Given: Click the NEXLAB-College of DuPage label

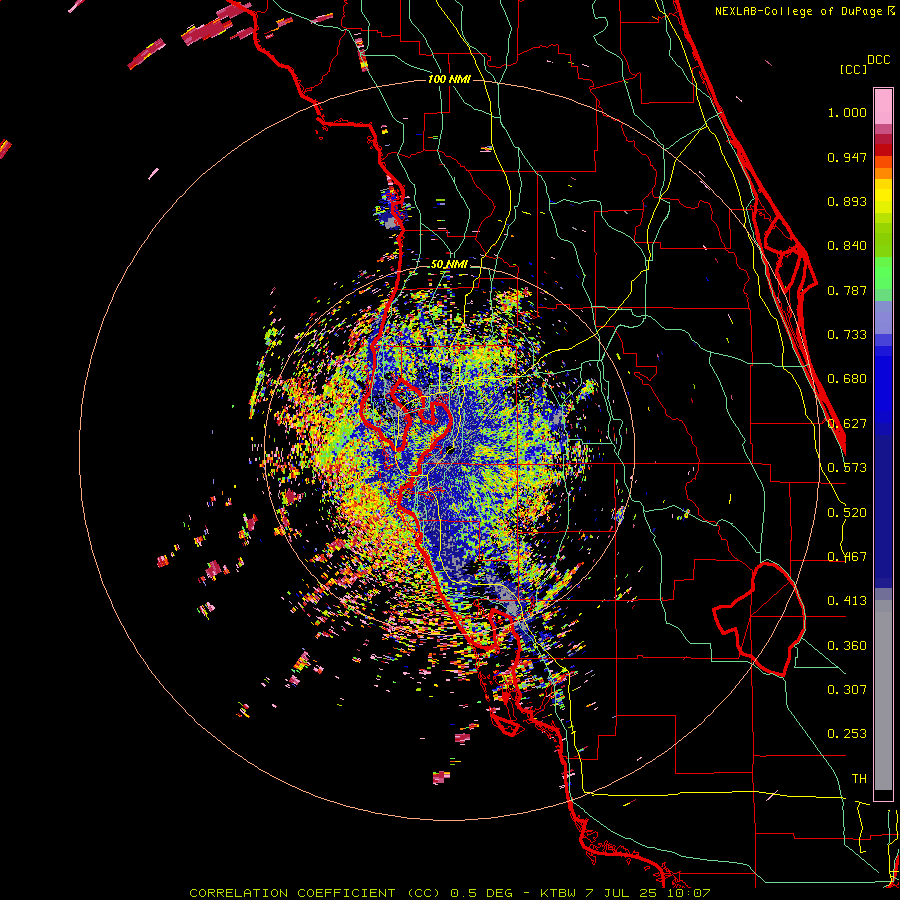Looking at the screenshot, I should coord(801,11).
